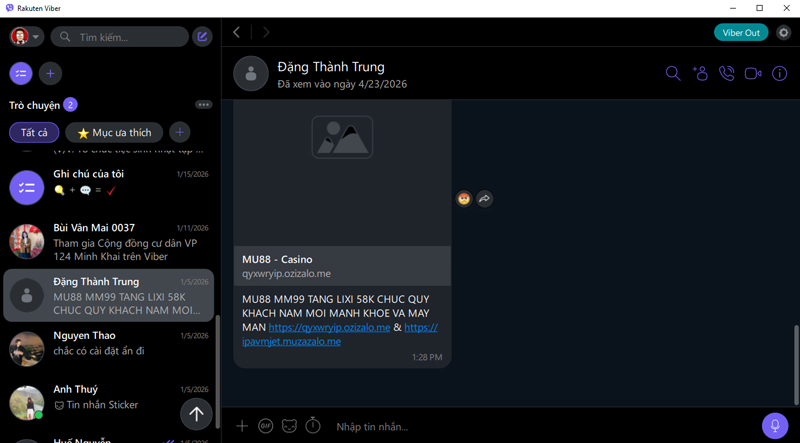The image size is (800, 443).
Task: Click Đặng Thành Trung header avatar
Action: pos(251,73)
